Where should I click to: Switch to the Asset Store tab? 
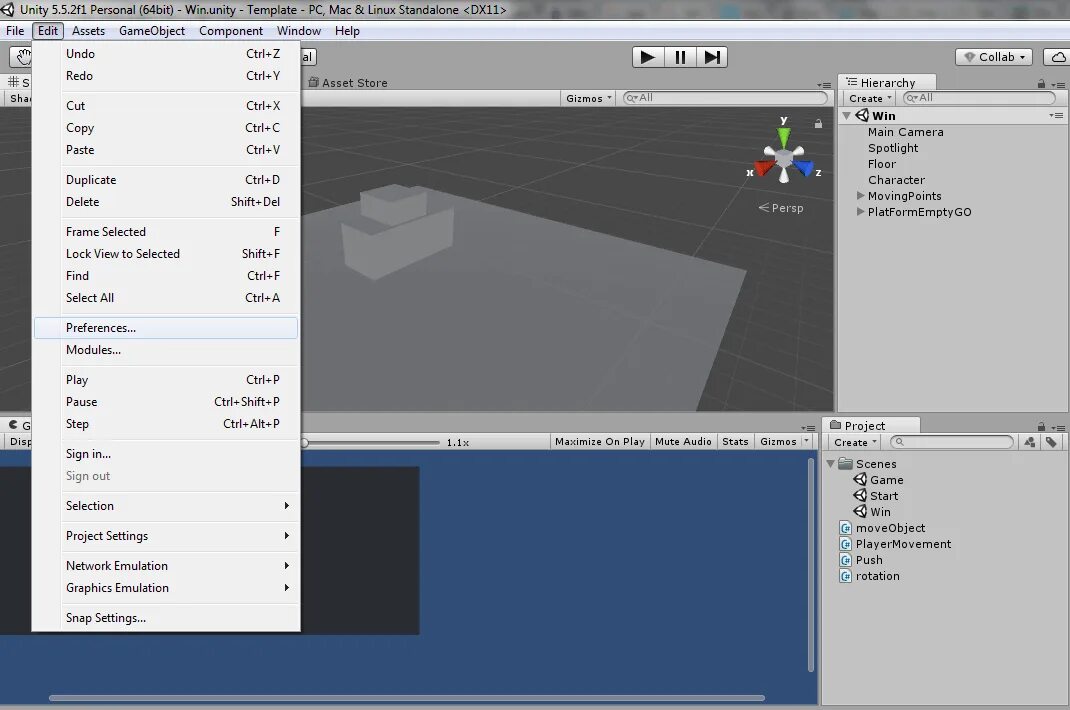347,83
